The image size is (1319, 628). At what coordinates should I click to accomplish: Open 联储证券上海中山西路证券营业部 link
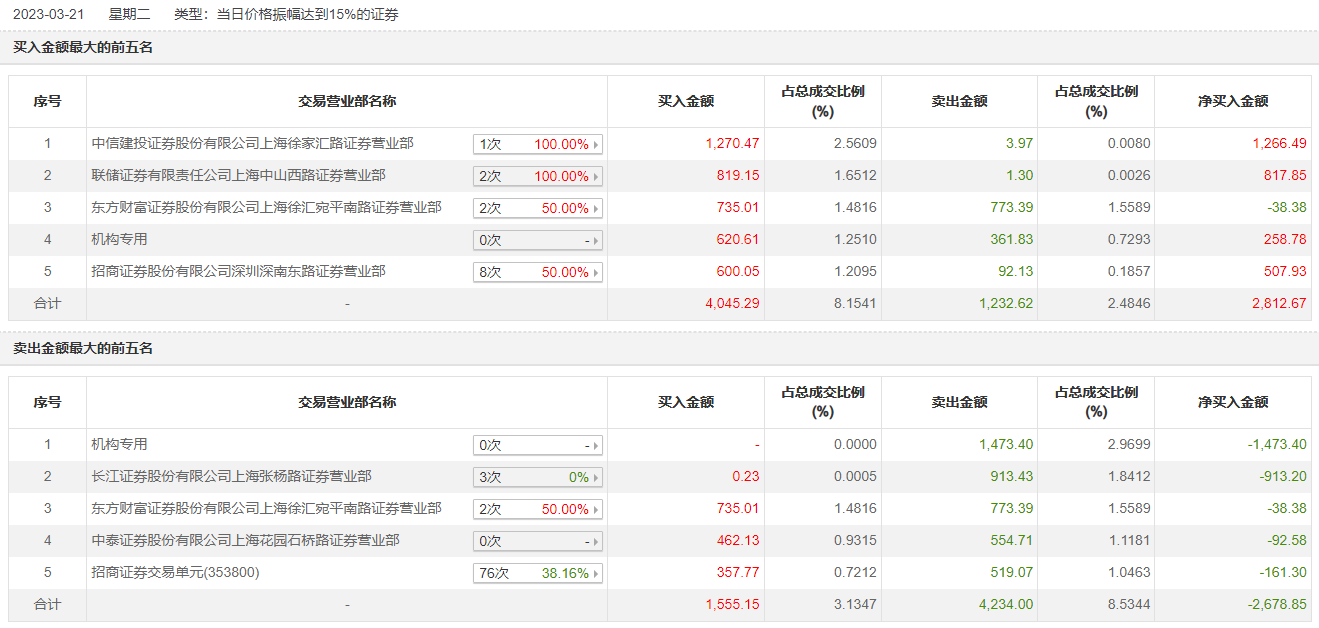[238, 175]
